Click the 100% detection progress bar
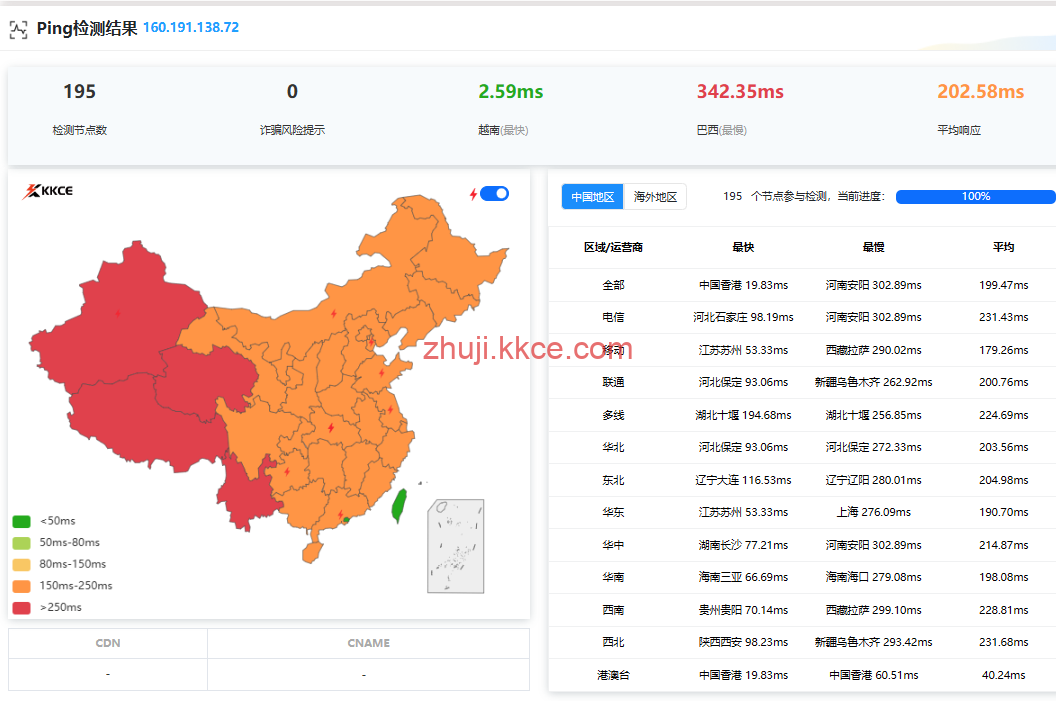Screen dimensions: 1056x701 tap(975, 197)
